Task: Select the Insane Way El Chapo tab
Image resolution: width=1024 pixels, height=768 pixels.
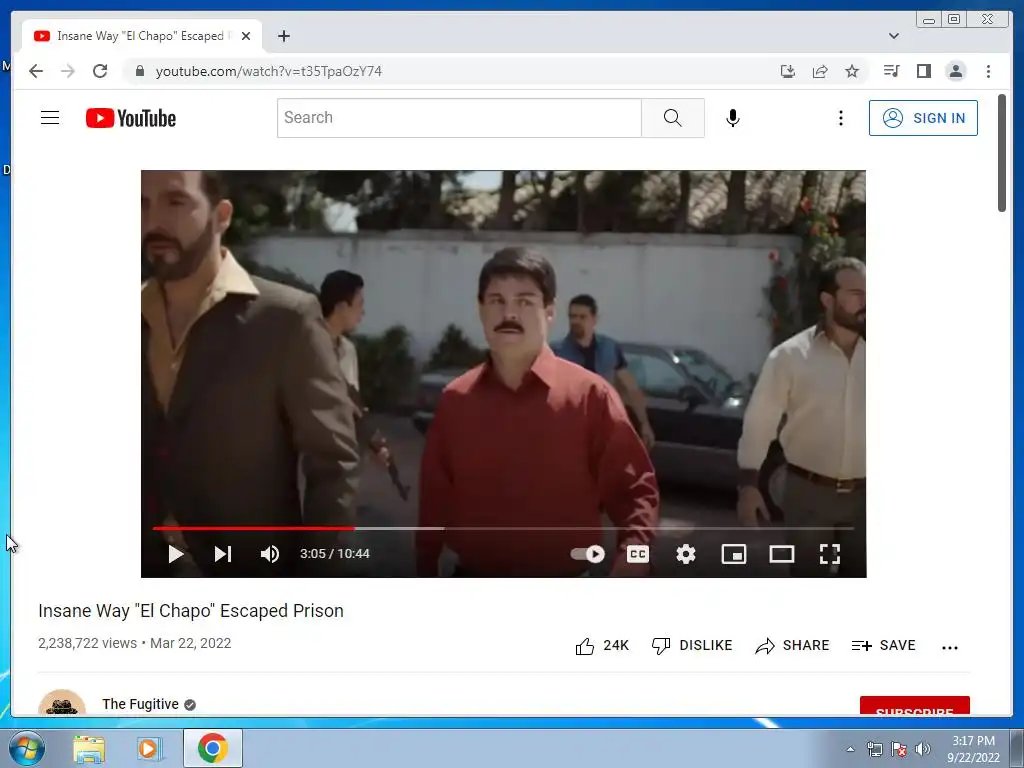Action: (x=142, y=36)
